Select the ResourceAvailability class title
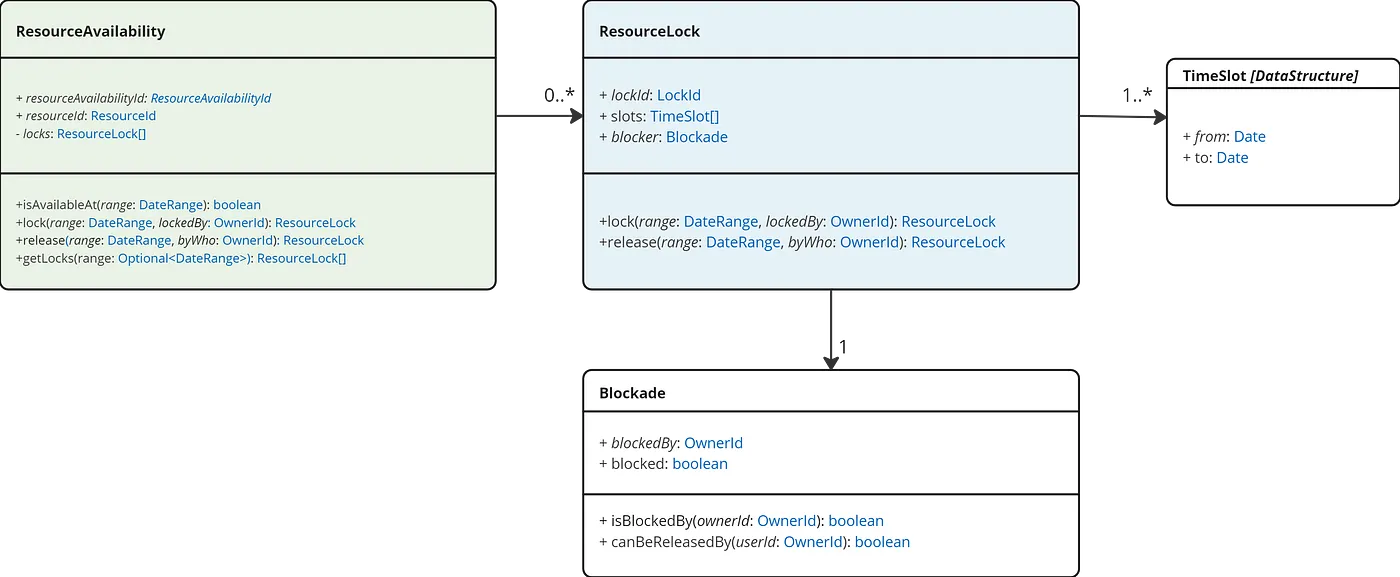The height and width of the screenshot is (577, 1400). (x=91, y=31)
